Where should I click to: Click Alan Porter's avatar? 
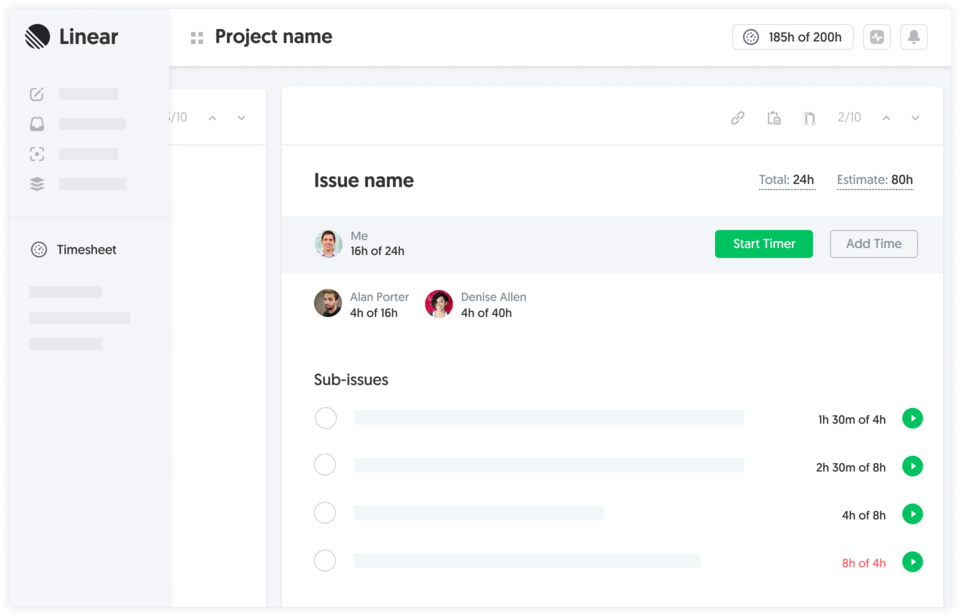tap(328, 303)
